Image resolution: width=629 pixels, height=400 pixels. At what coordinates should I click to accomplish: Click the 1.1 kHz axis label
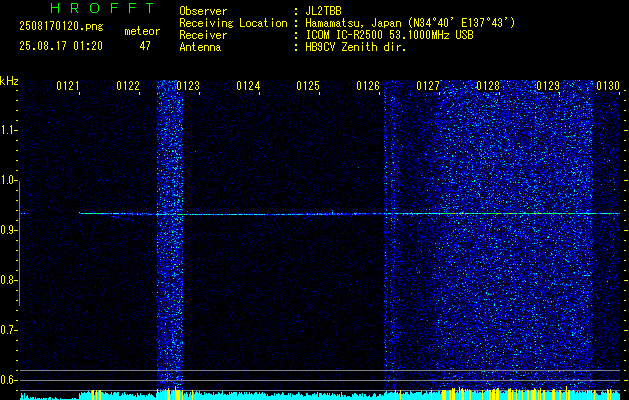pos(8,130)
